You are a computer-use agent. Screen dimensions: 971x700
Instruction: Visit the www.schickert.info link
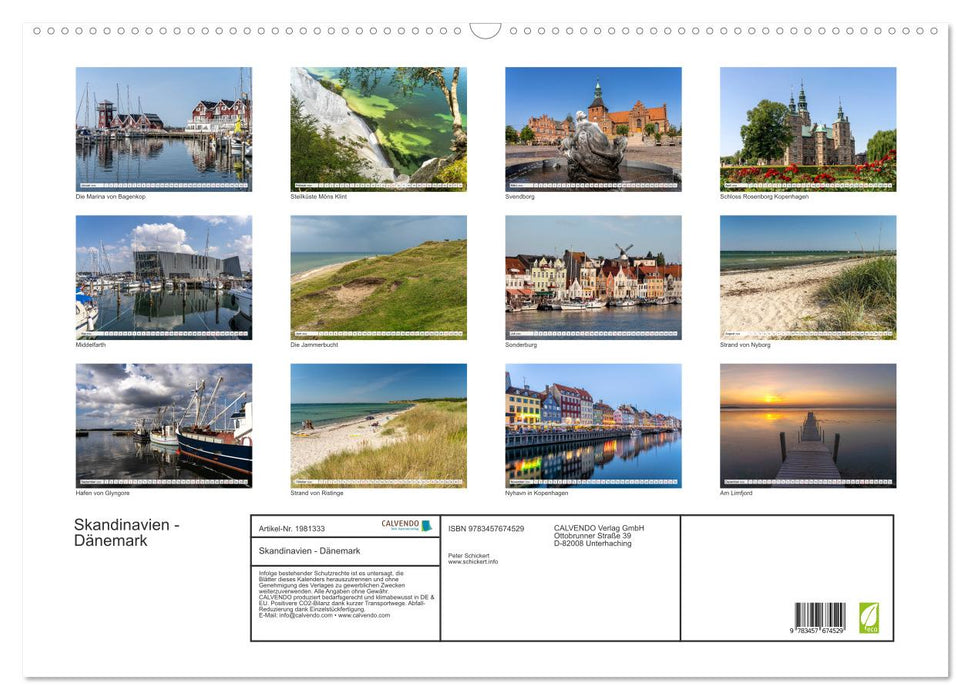(x=473, y=562)
